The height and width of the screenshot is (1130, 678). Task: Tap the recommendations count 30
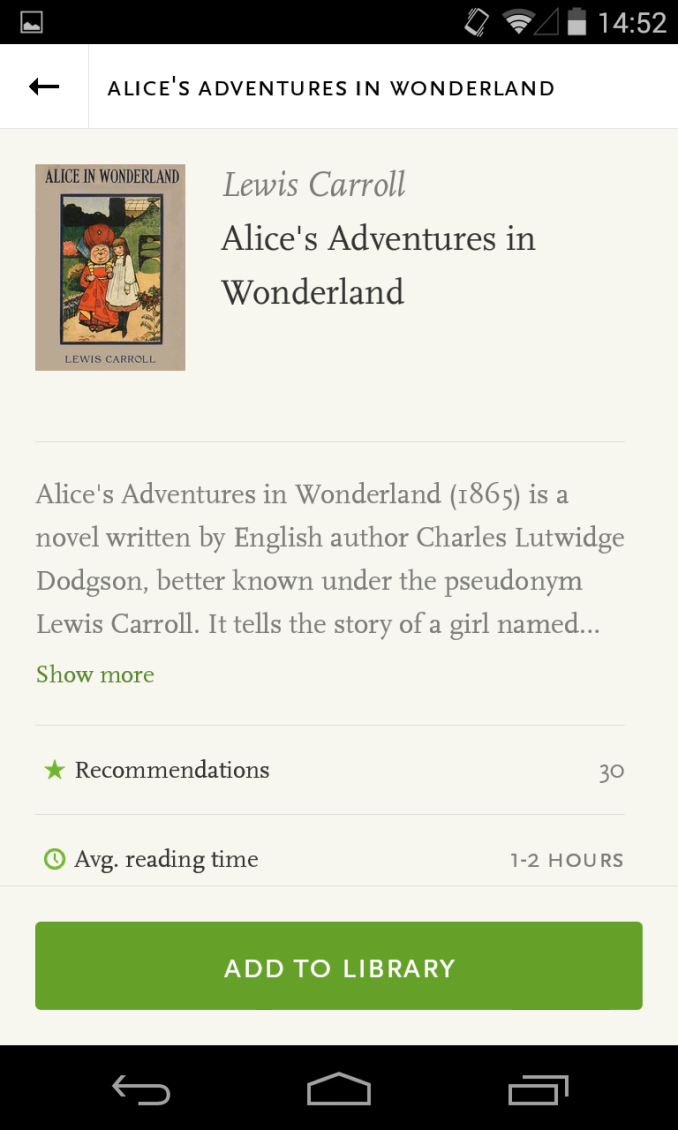(x=611, y=772)
